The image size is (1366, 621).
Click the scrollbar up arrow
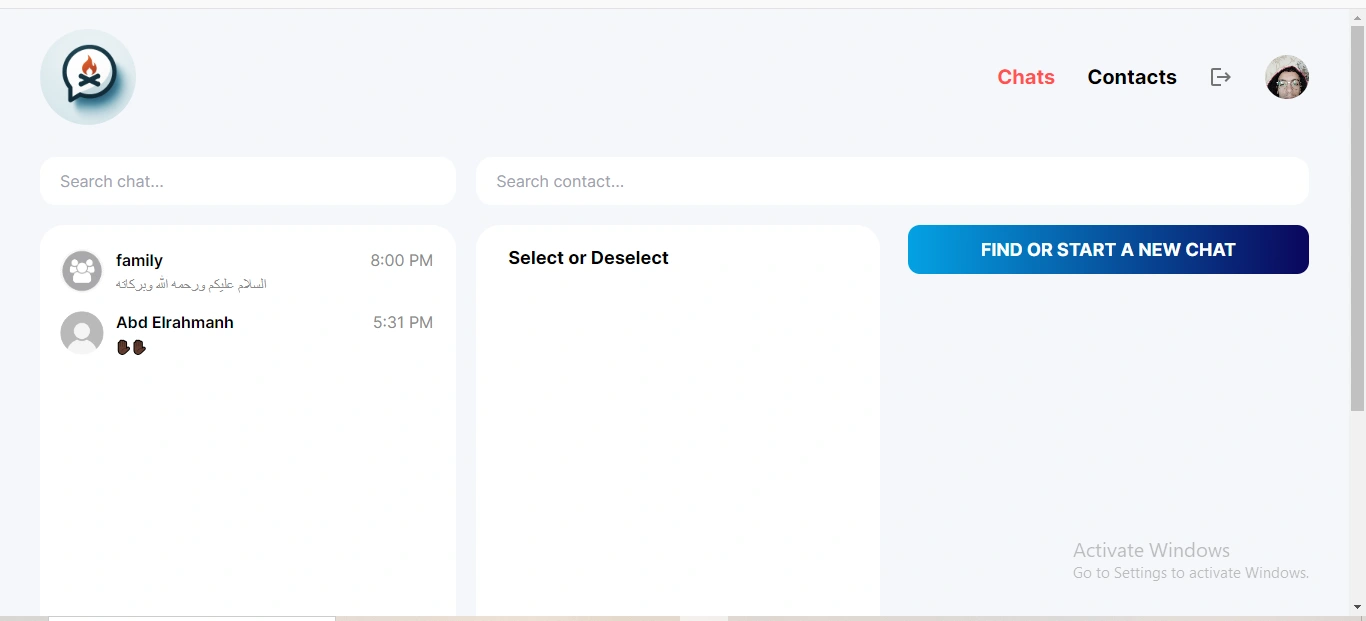coord(1357,16)
